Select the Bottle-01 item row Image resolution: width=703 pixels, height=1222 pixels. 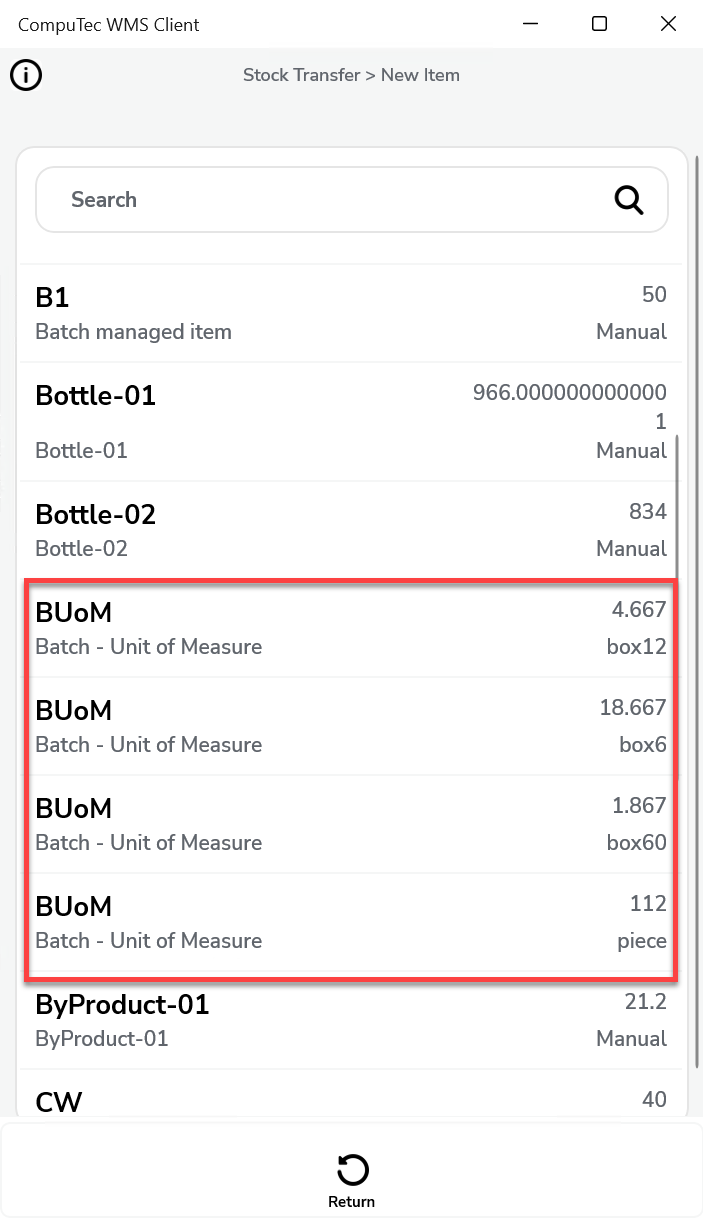(351, 421)
